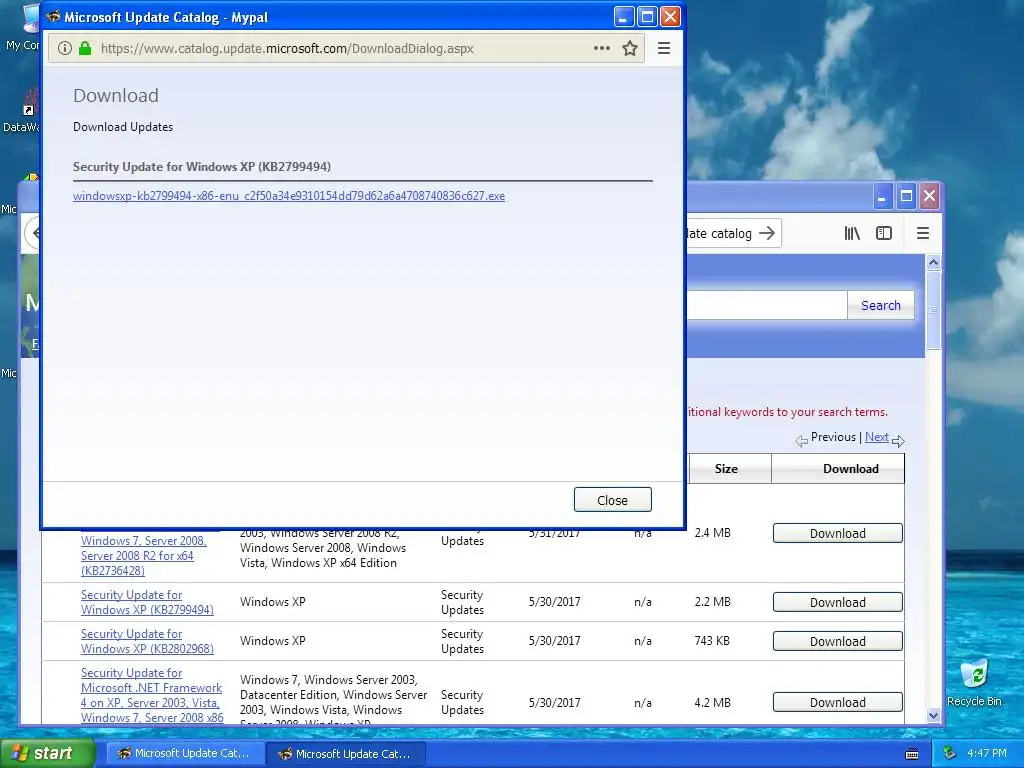Open the Start menu
The image size is (1024, 768).
pyautogui.click(x=46, y=754)
